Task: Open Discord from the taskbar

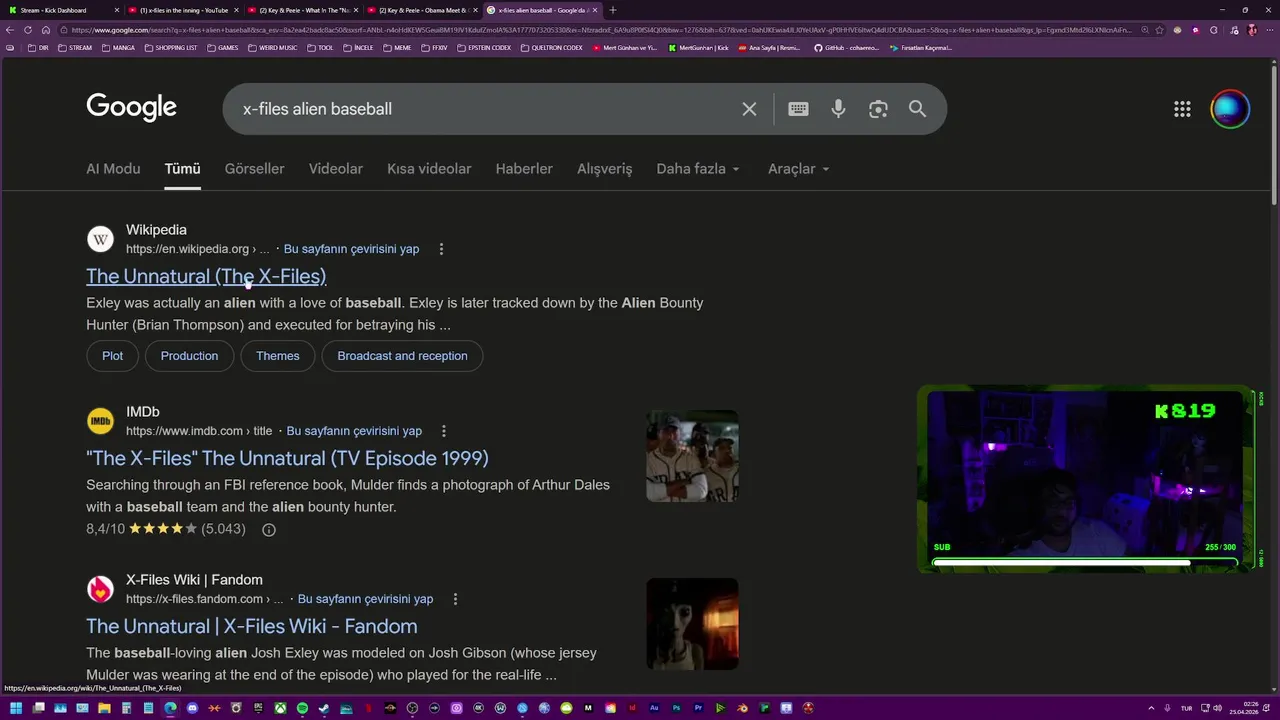Action: 192,709
